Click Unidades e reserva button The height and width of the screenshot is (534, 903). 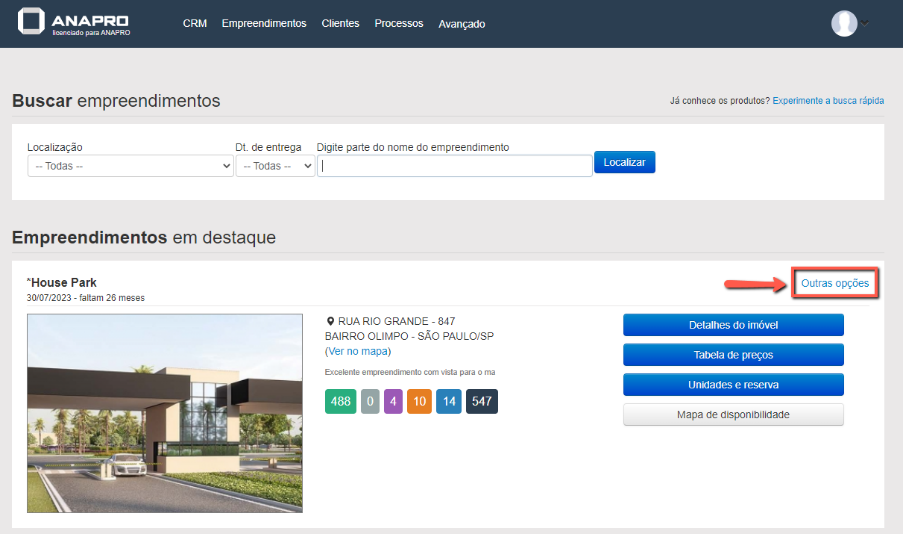click(733, 385)
